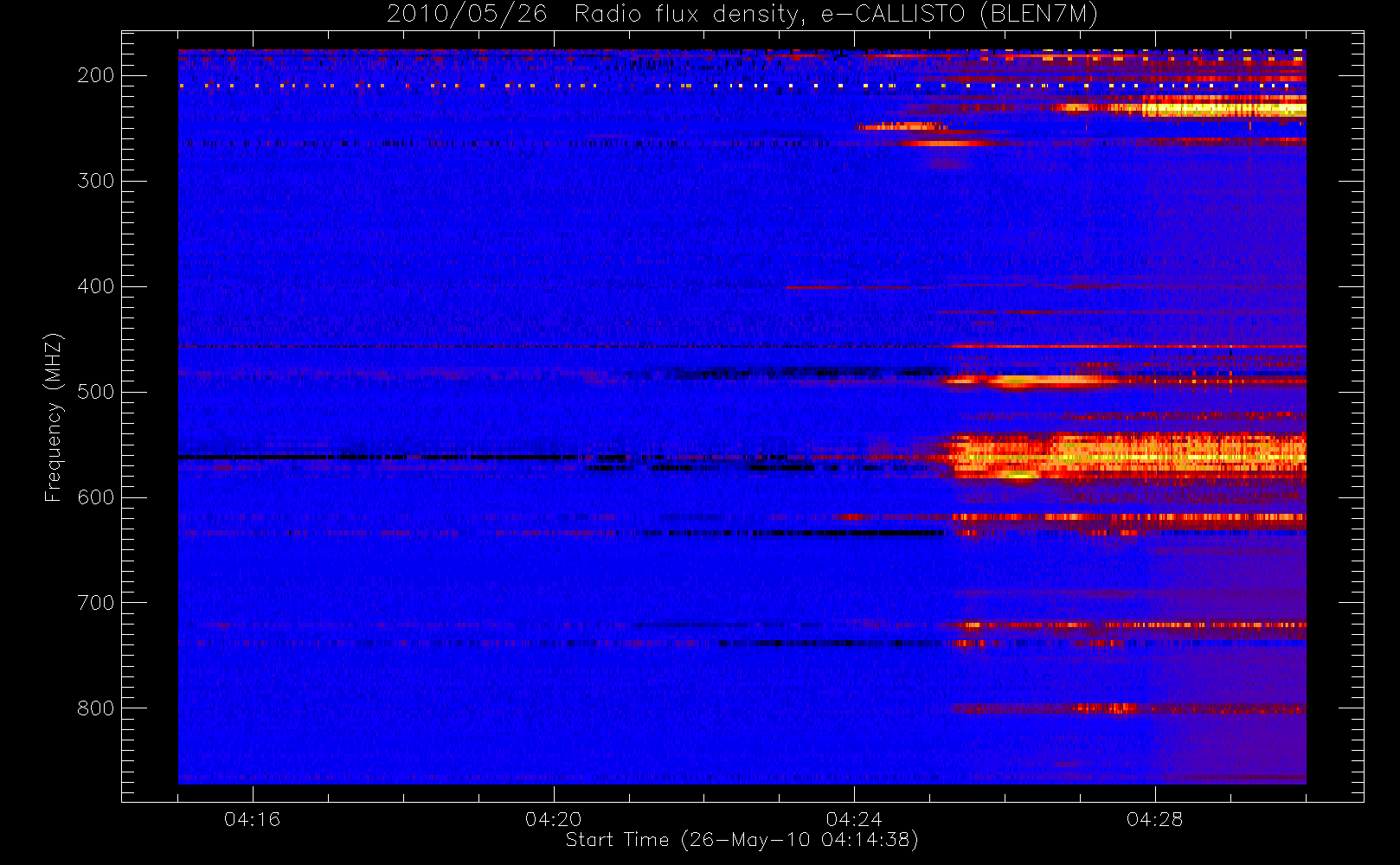Click the 04:16 time axis label
The width and height of the screenshot is (1400, 865).
[x=253, y=819]
